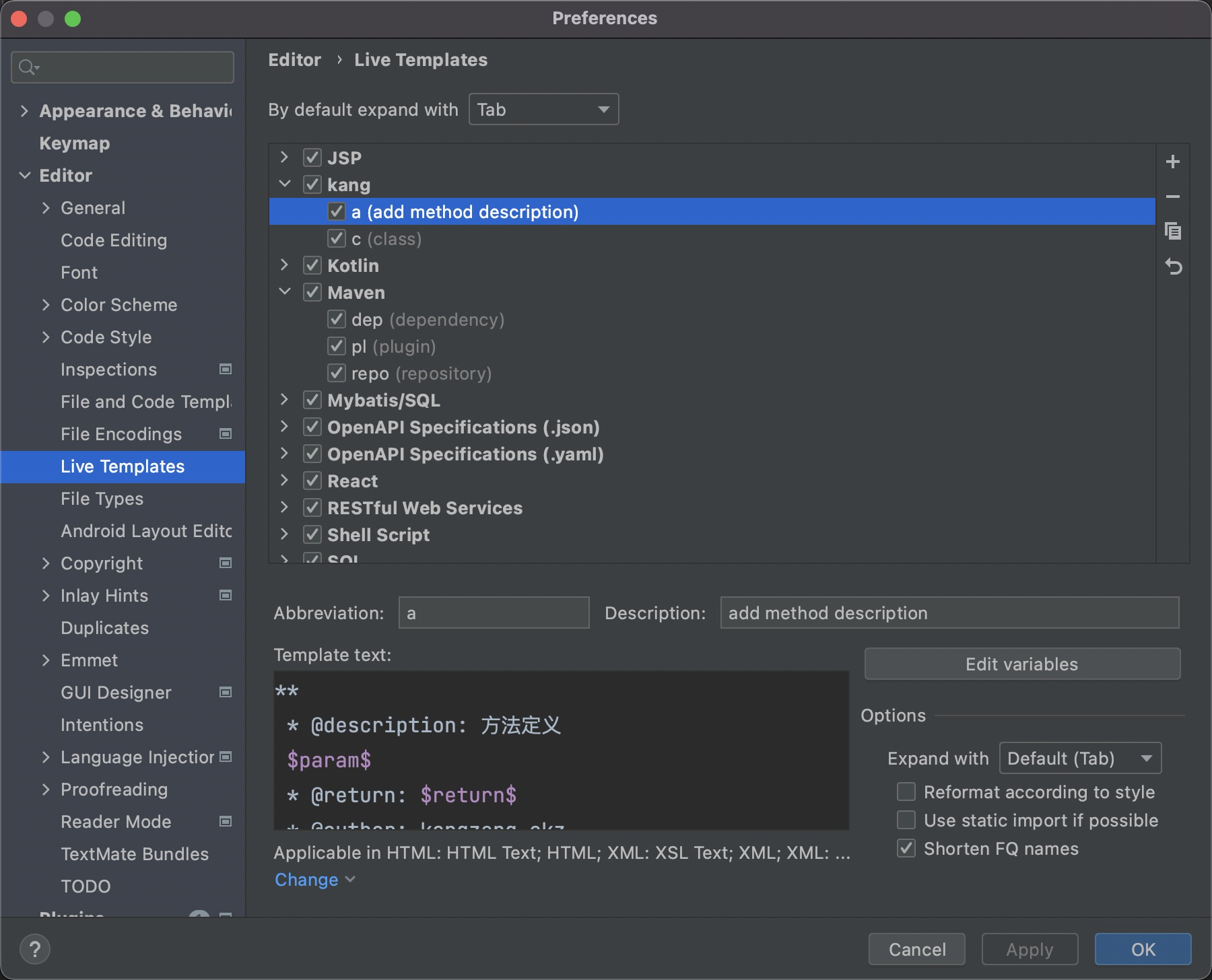Image resolution: width=1212 pixels, height=980 pixels.
Task: Disable the 'dep (dependency)' template checkbox
Action: coord(336,319)
